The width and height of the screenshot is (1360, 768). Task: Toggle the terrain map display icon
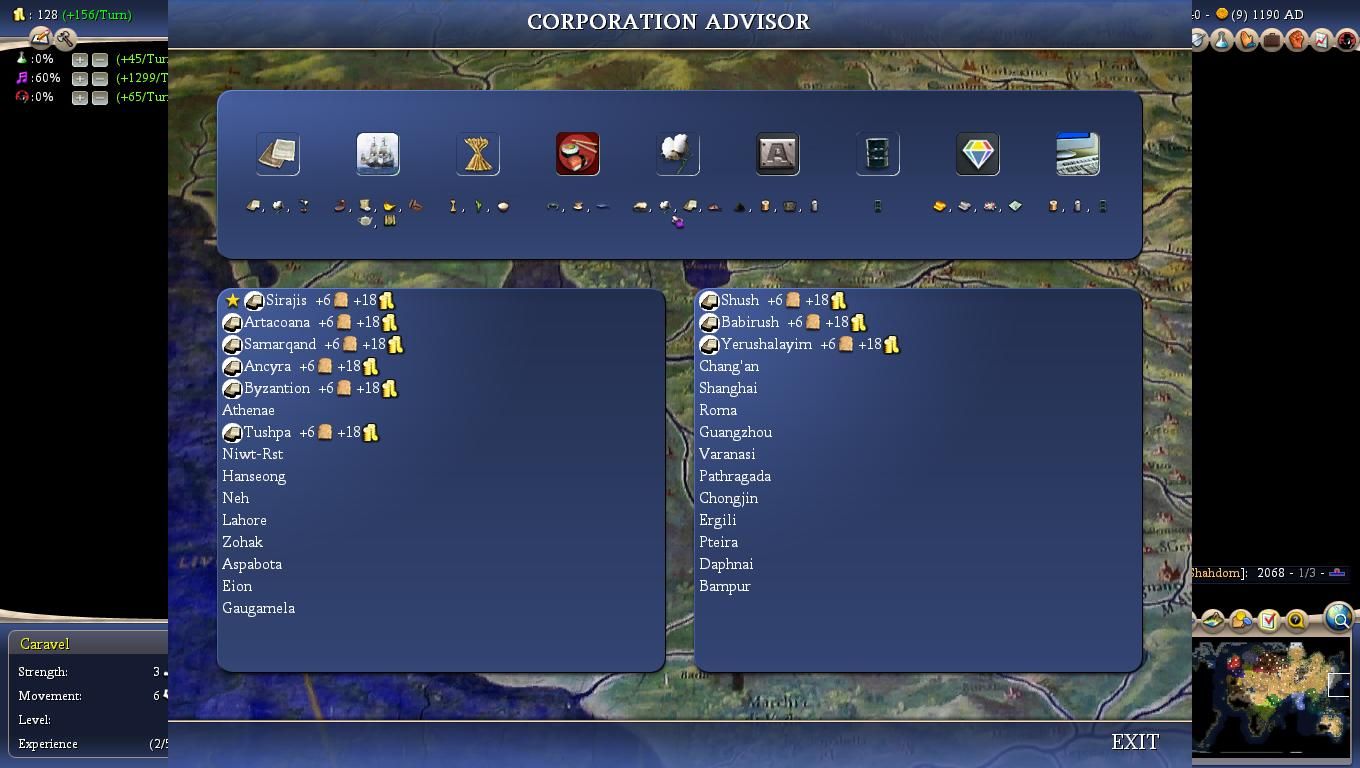point(1212,620)
